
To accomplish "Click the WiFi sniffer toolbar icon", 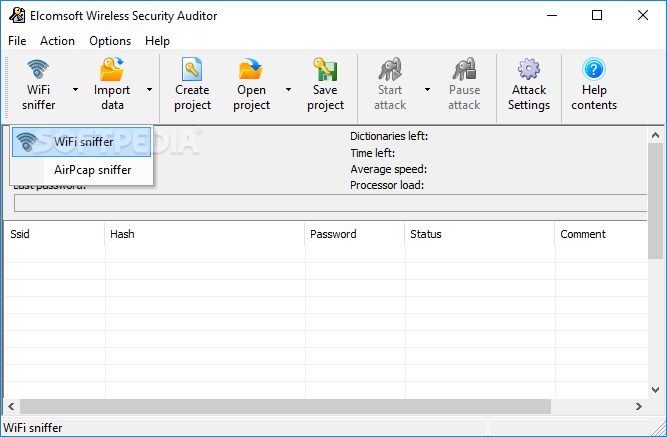I will click(x=38, y=69).
